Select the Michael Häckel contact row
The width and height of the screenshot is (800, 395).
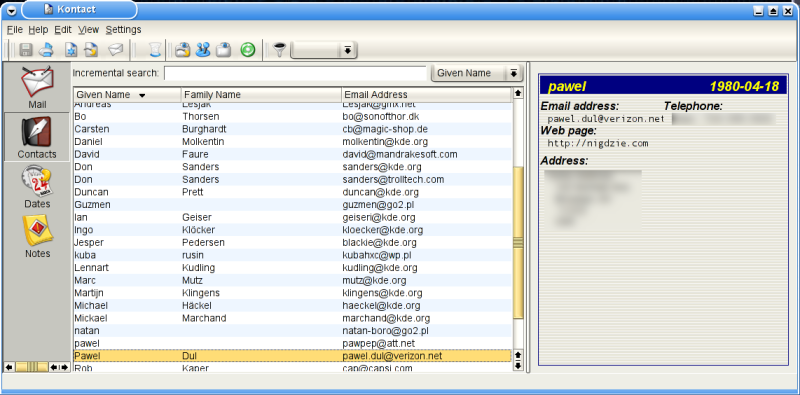[x=292, y=305]
